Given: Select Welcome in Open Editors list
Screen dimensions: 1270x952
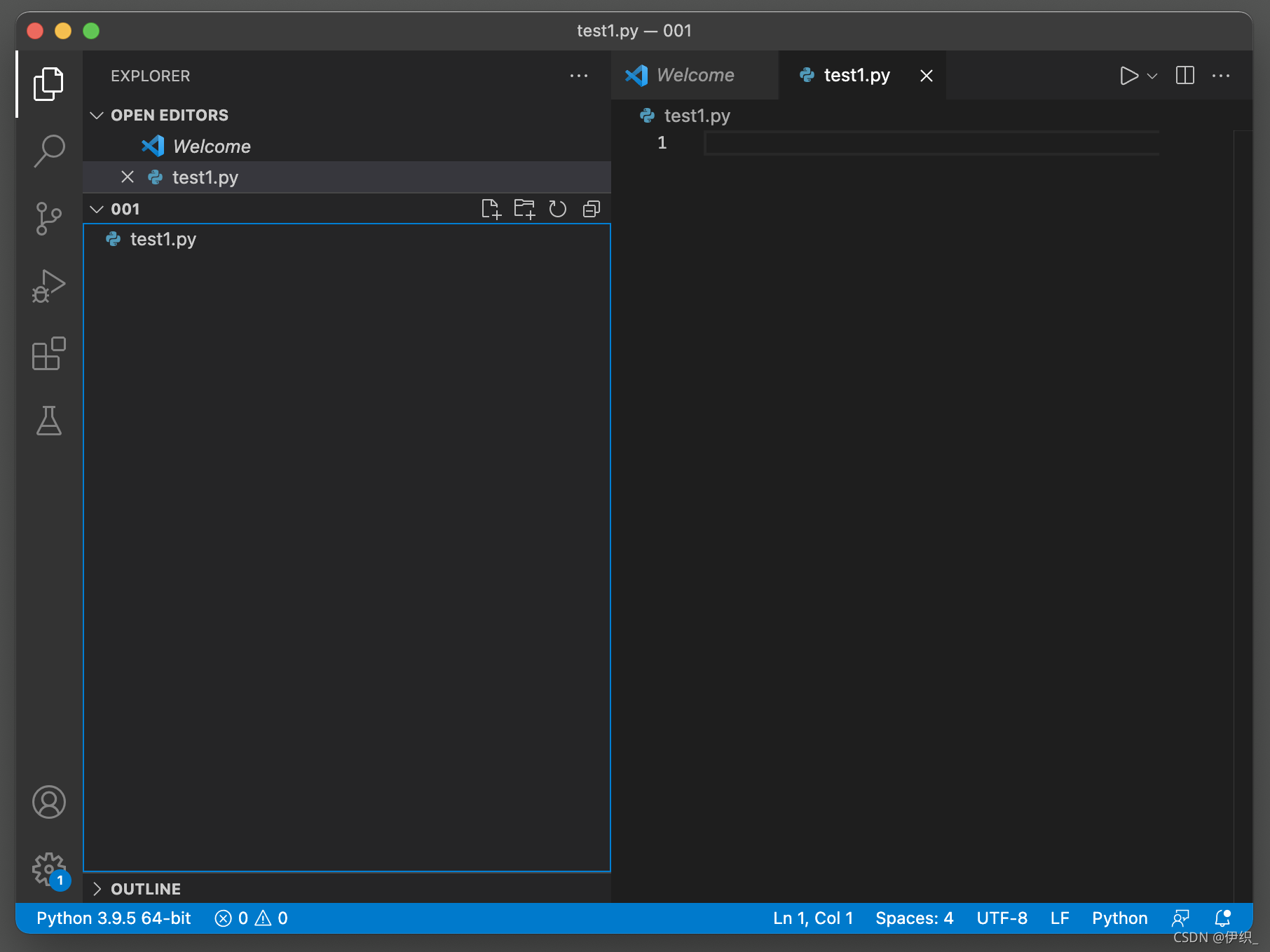Looking at the screenshot, I should coord(346,146).
